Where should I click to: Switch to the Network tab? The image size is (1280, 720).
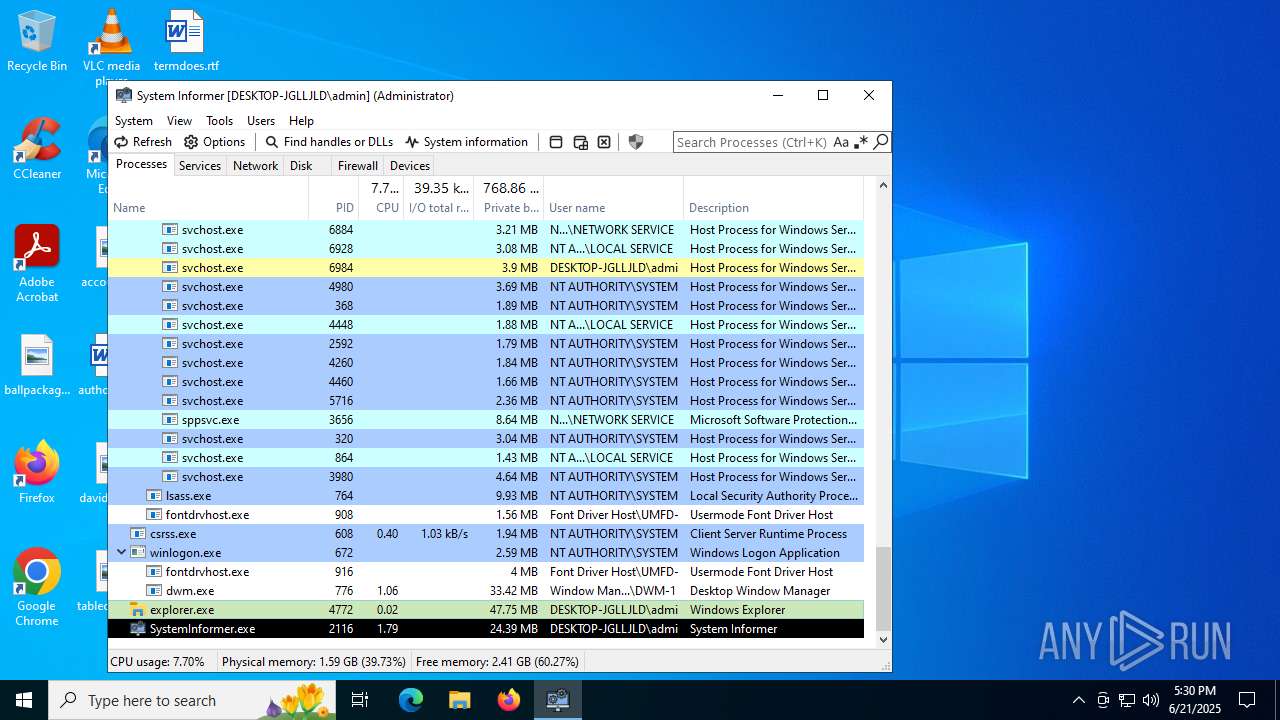(255, 166)
